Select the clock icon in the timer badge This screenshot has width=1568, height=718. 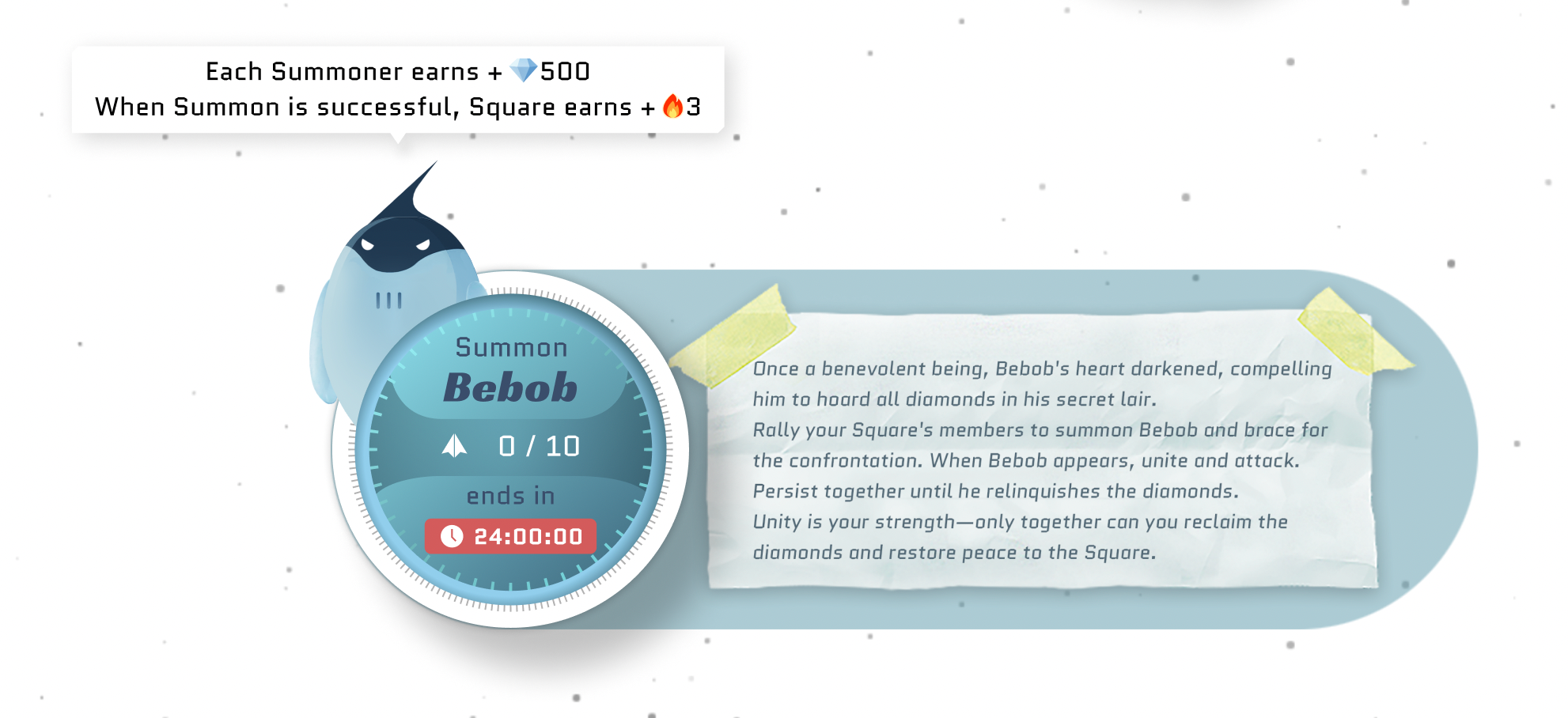452,537
